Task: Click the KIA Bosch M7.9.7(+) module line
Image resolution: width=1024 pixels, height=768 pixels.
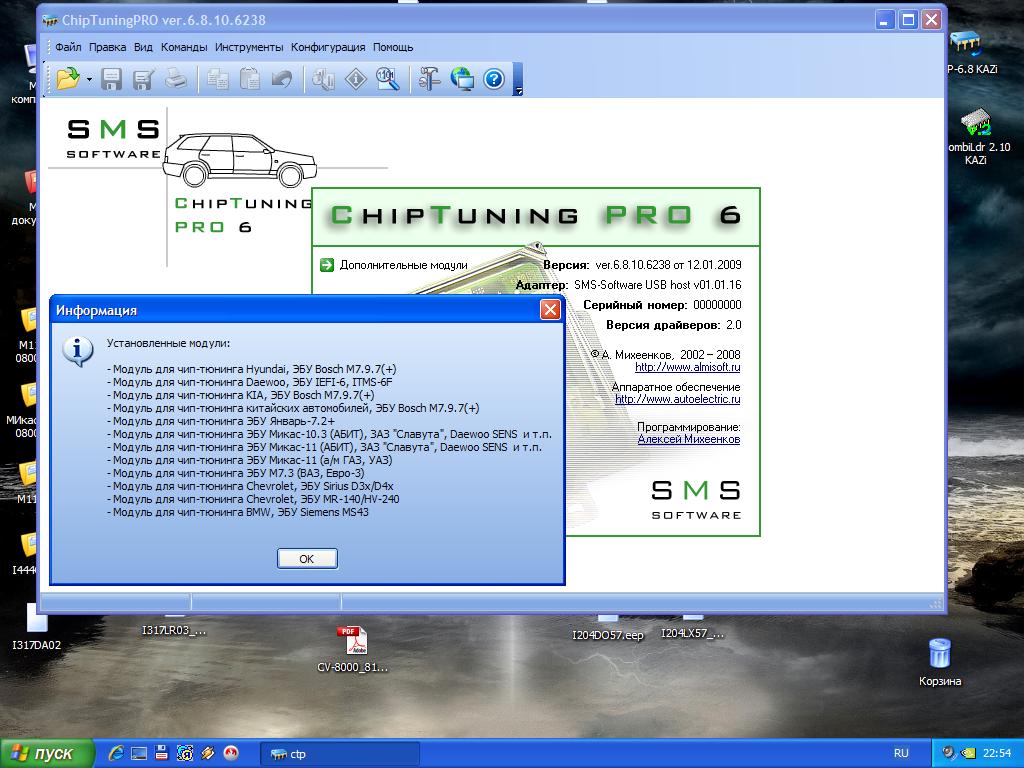Action: coord(240,395)
